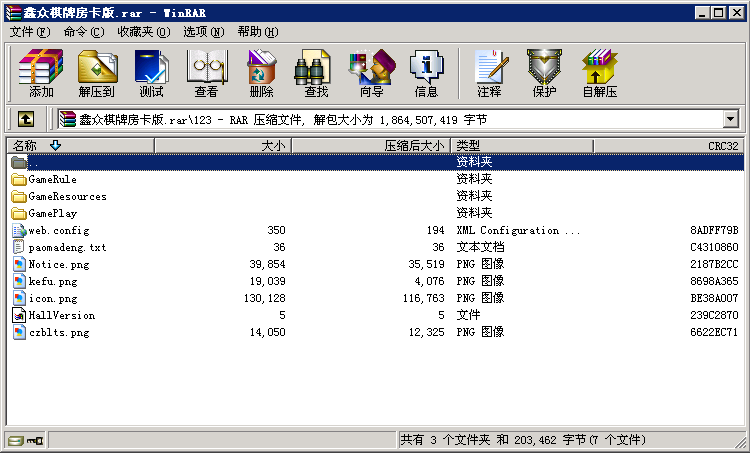Go up one folder level button
Viewport: 750px width, 453px height.
click(x=26, y=119)
